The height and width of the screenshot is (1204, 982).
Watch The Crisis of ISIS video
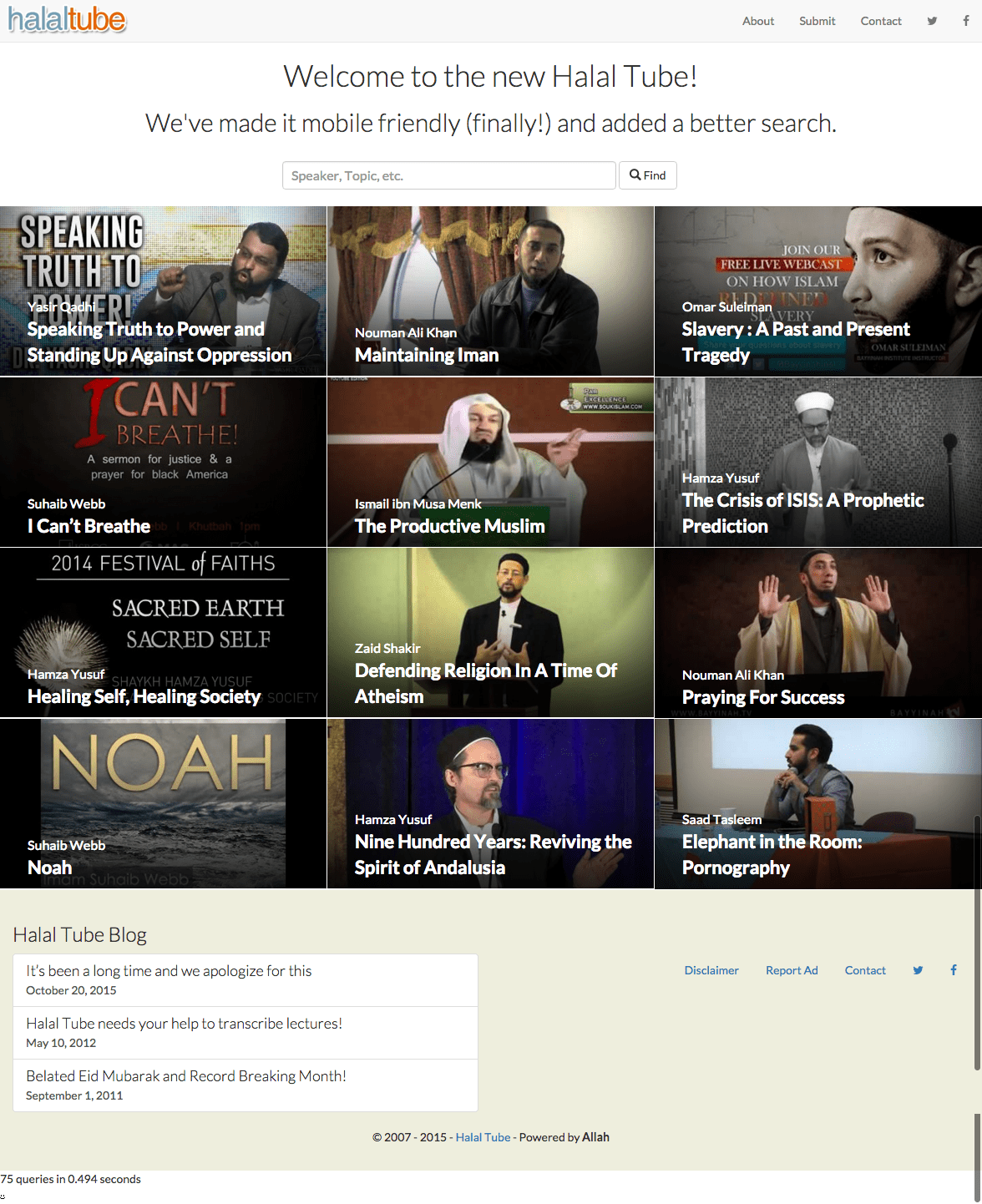(x=818, y=462)
